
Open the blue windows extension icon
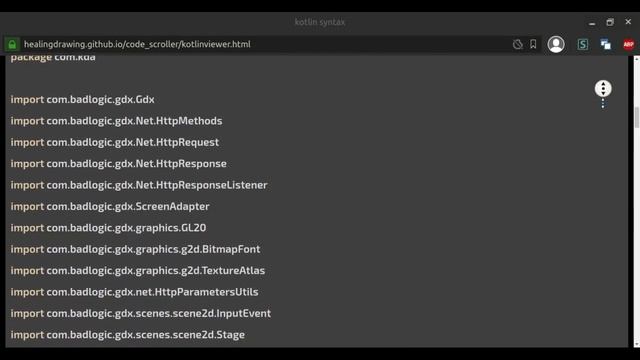pyautogui.click(x=605, y=44)
